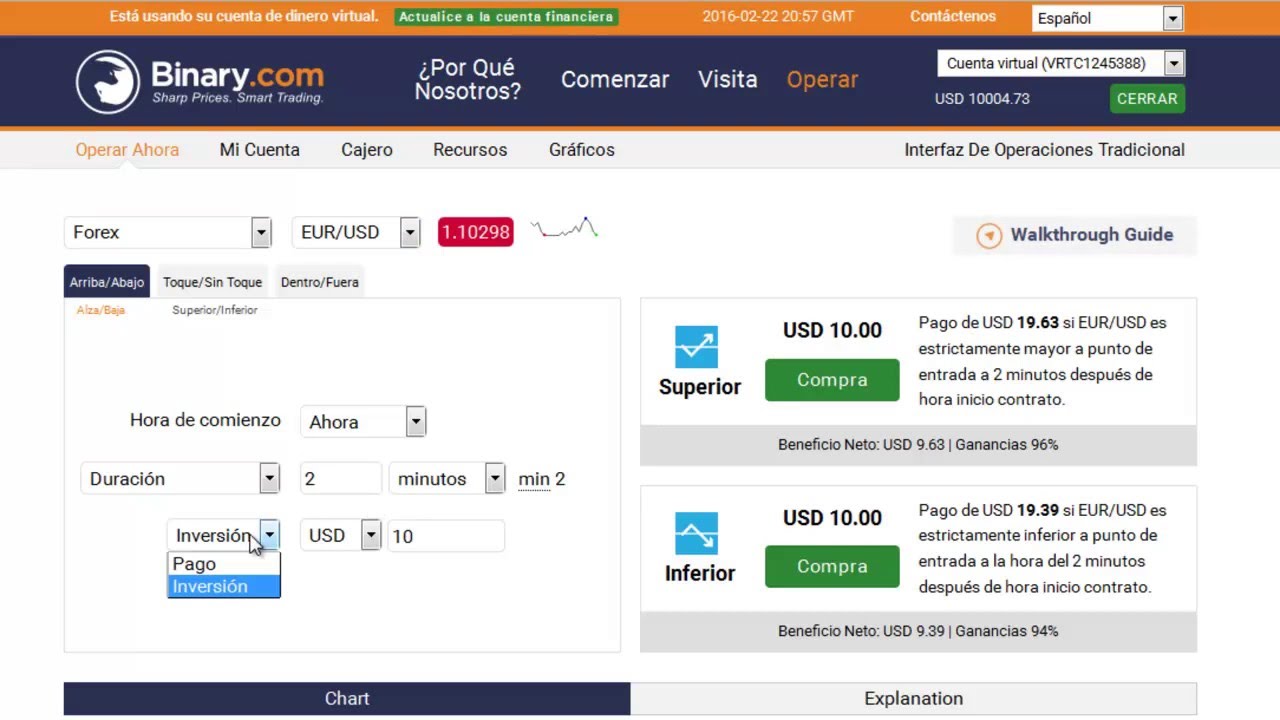Open the minutos unit dropdown

(x=447, y=478)
